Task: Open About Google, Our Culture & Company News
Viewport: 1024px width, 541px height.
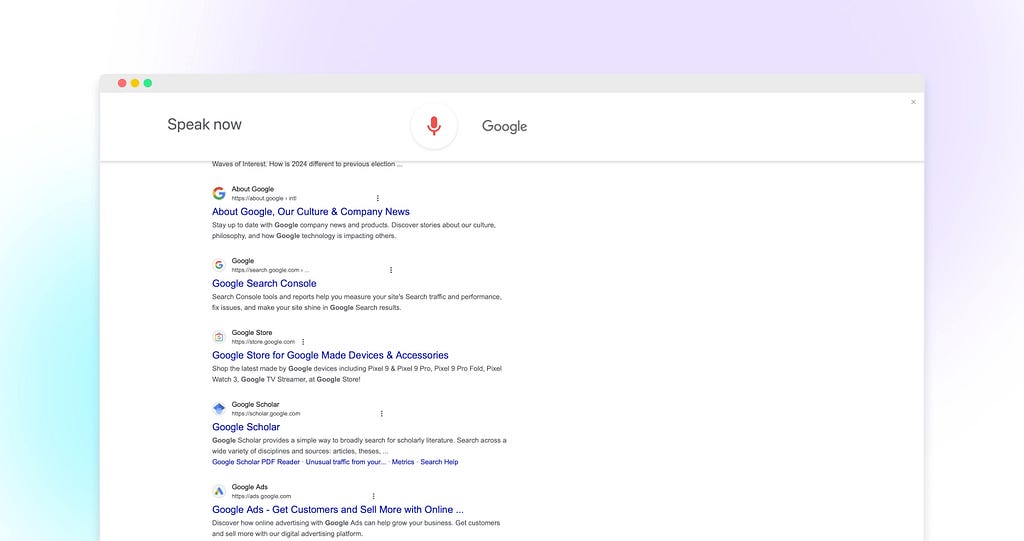Action: [x=311, y=212]
